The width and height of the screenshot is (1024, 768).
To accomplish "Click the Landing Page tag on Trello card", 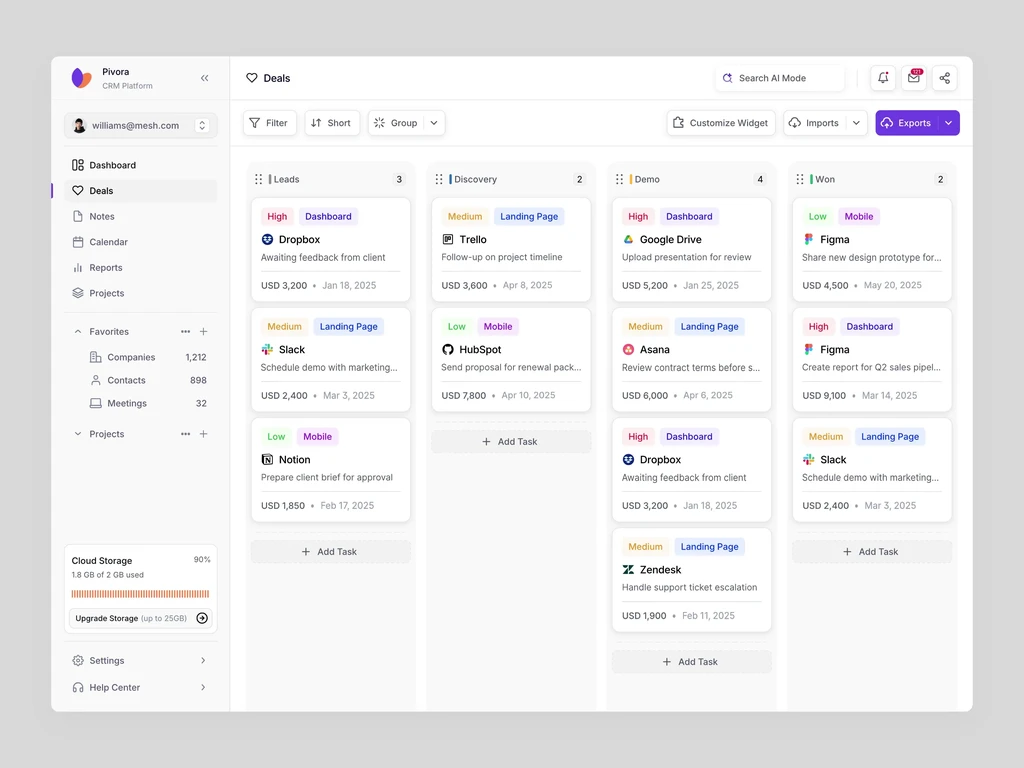I will (529, 216).
